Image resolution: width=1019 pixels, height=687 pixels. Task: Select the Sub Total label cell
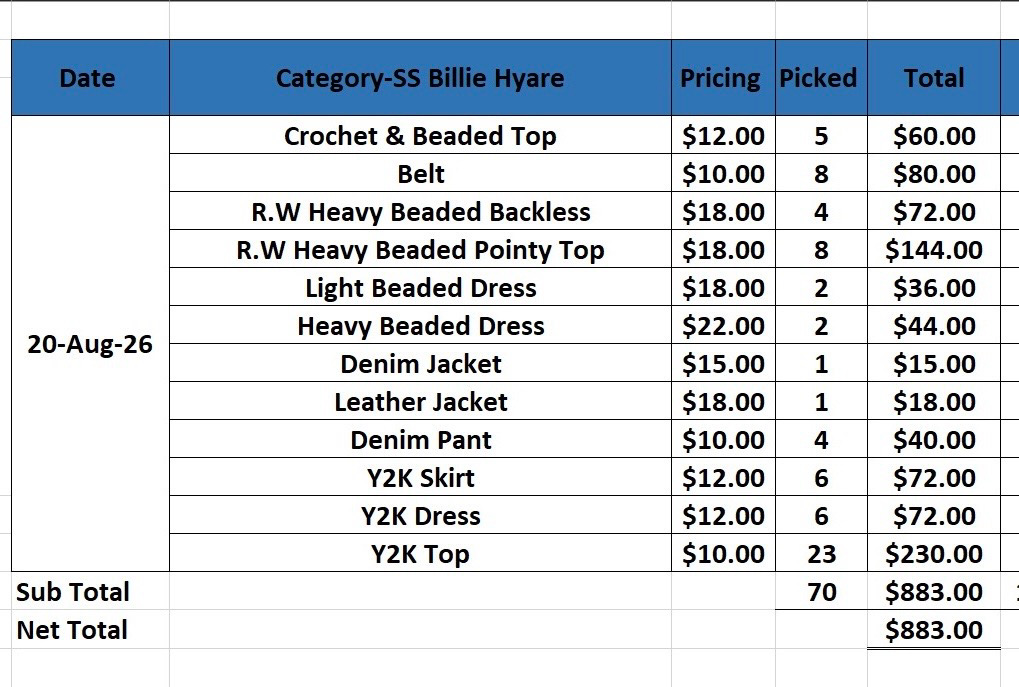(90, 591)
